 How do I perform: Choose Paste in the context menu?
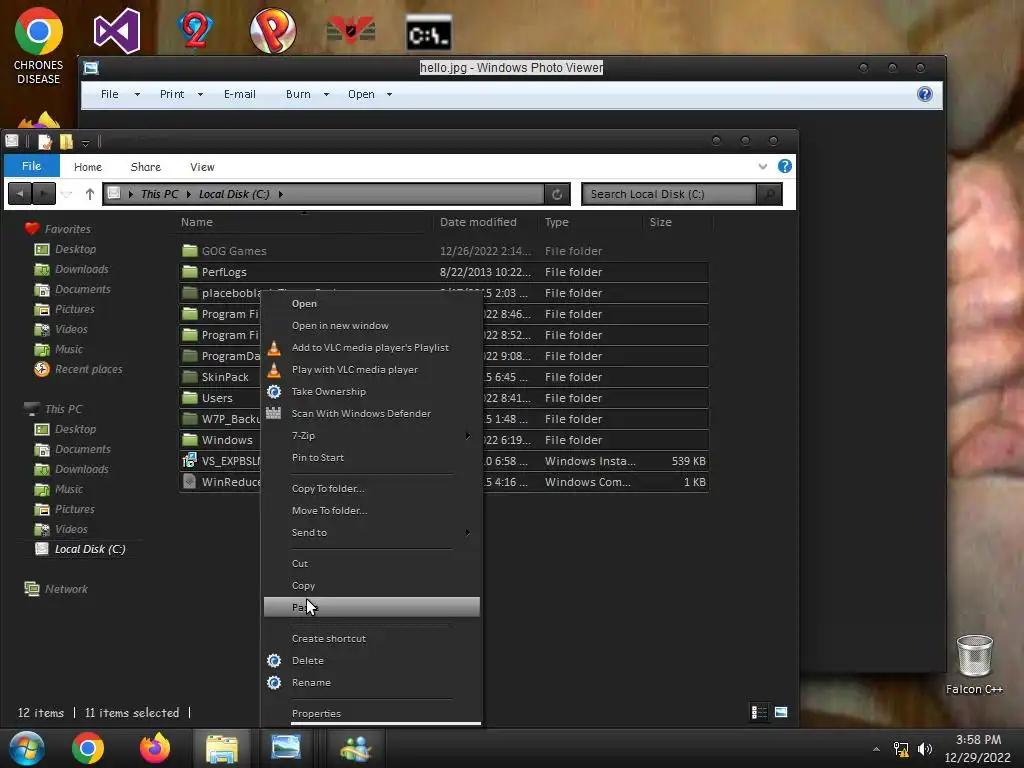point(372,607)
